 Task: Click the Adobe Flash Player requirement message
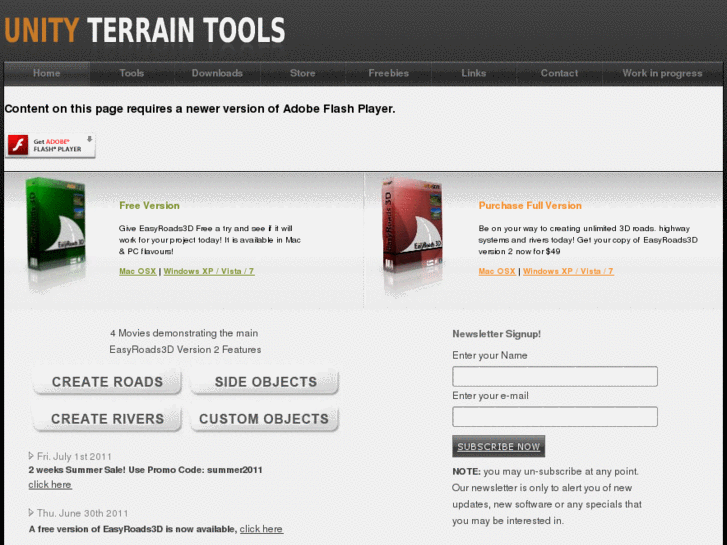pos(200,109)
